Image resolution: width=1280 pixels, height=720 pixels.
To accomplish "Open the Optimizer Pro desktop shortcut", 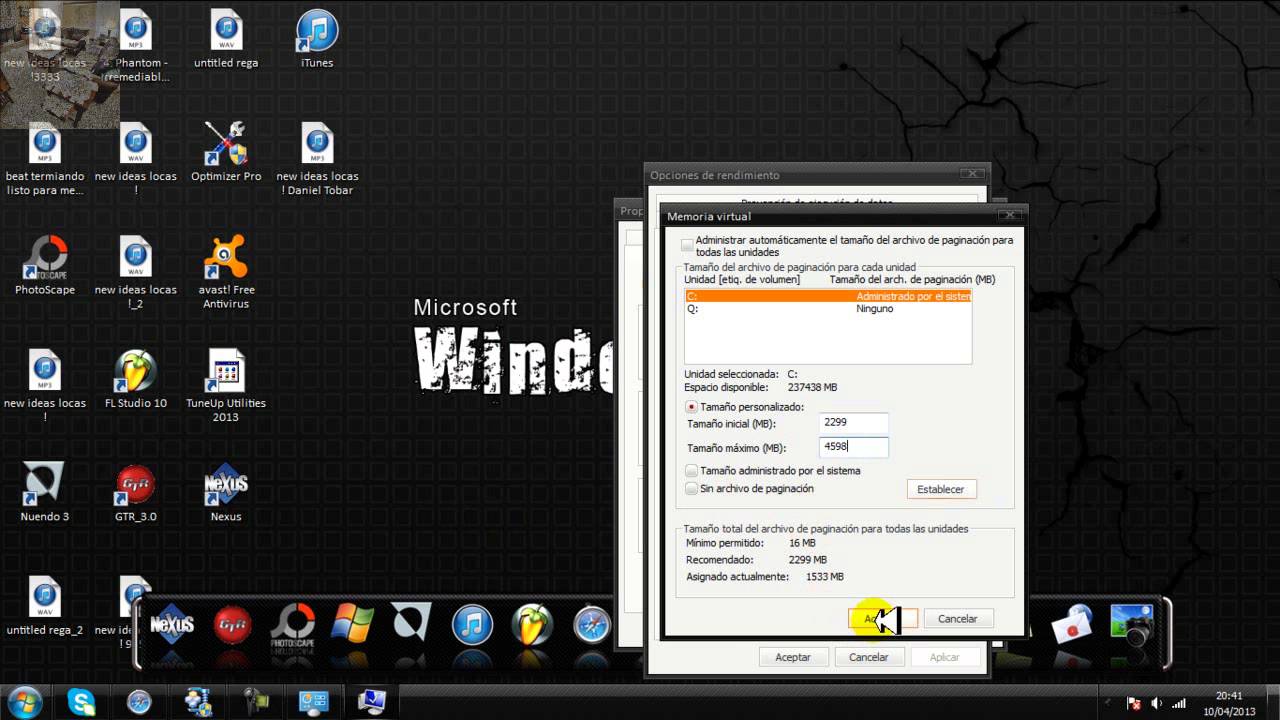I will click(226, 153).
